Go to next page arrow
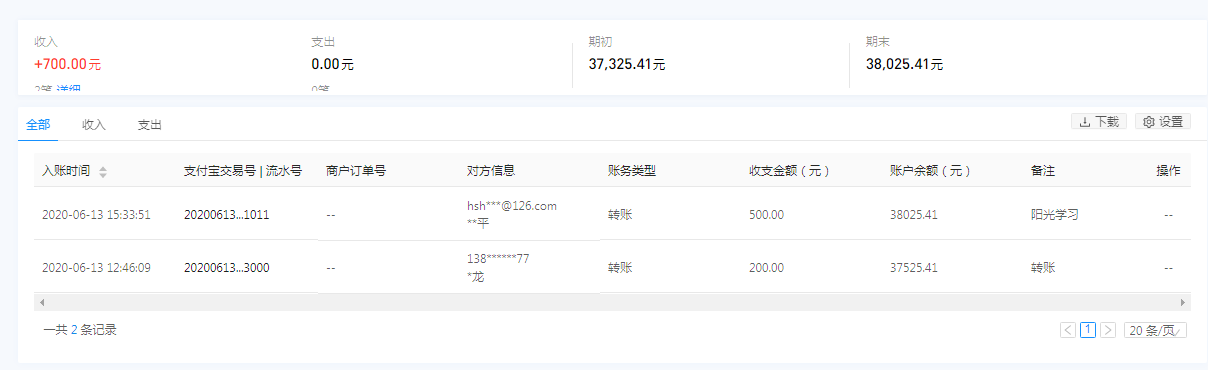1208x370 pixels. tap(1108, 330)
